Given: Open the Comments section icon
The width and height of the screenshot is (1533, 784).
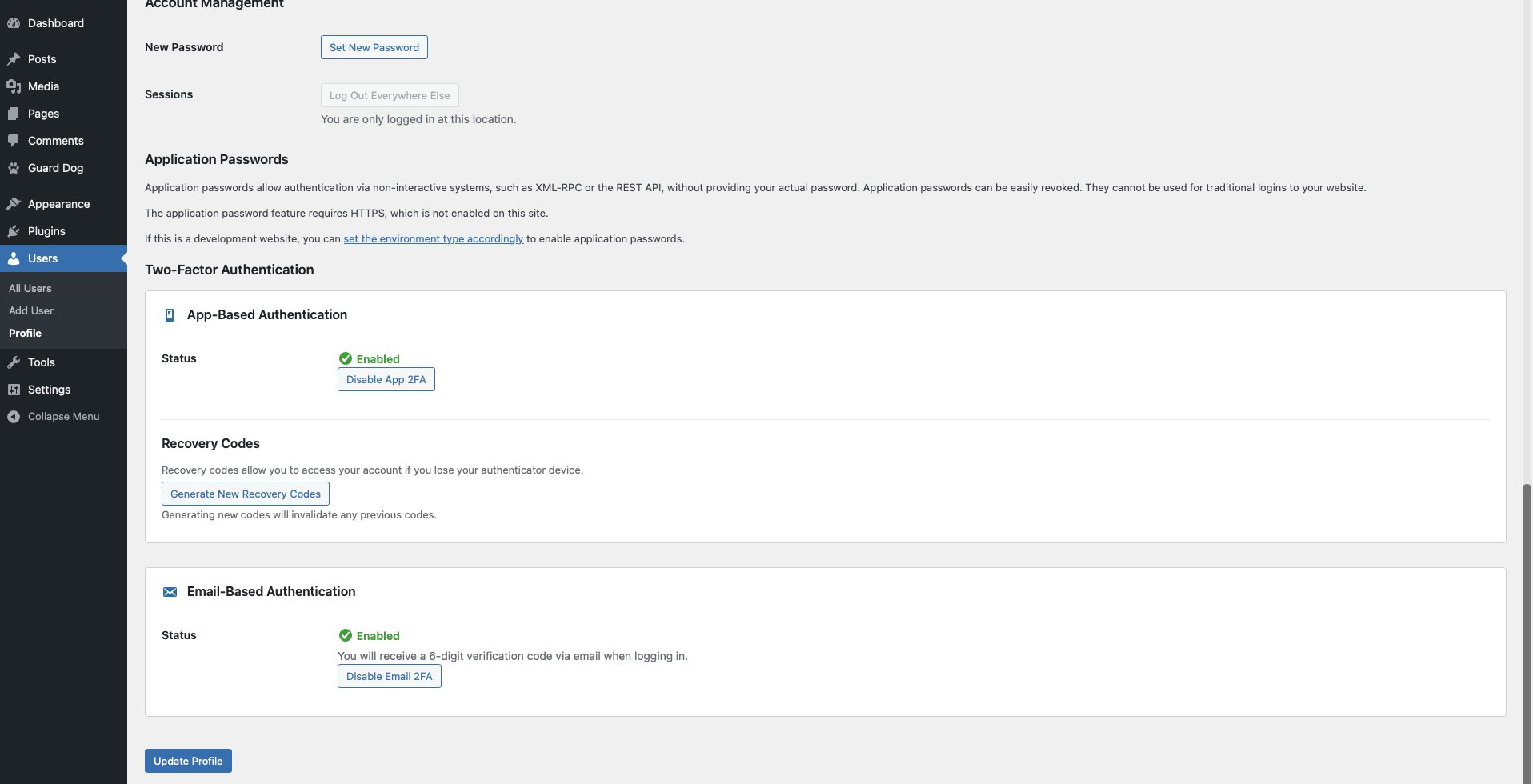Looking at the screenshot, I should pos(13,140).
